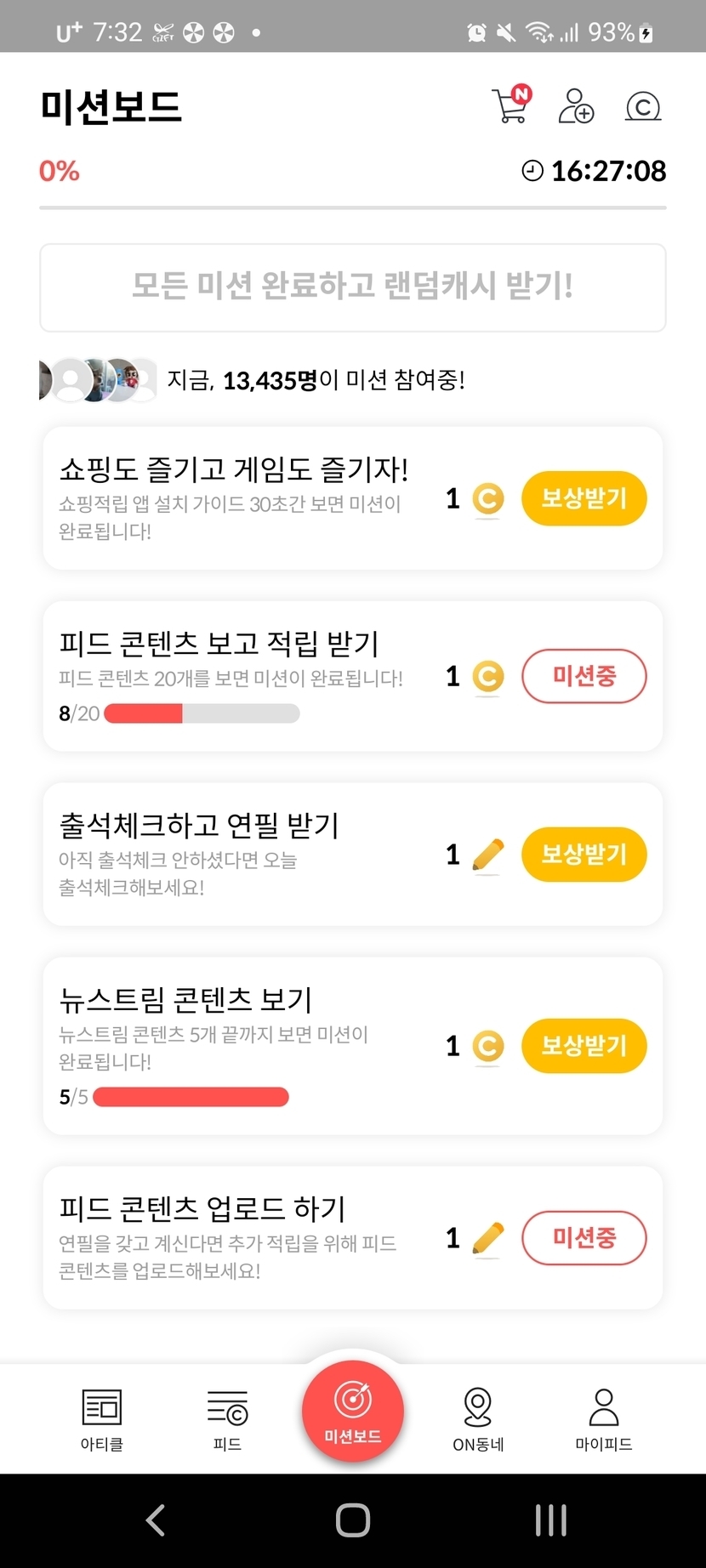
Task: Open the shopping cart icon
Action: point(511,105)
